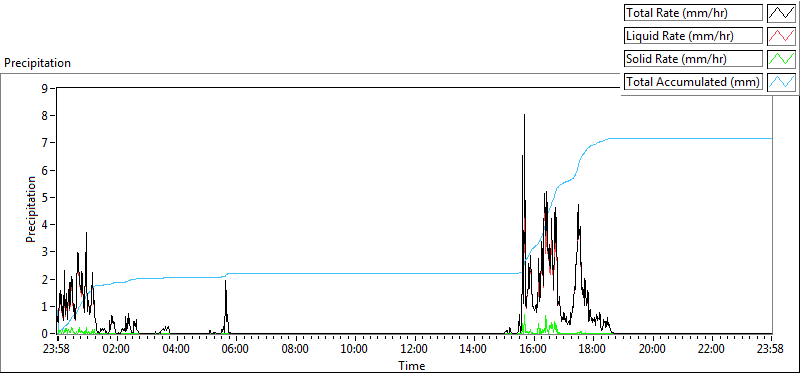Click the vertical Precipitation axis title
Viewport: 800px width, 373px height.
point(31,209)
